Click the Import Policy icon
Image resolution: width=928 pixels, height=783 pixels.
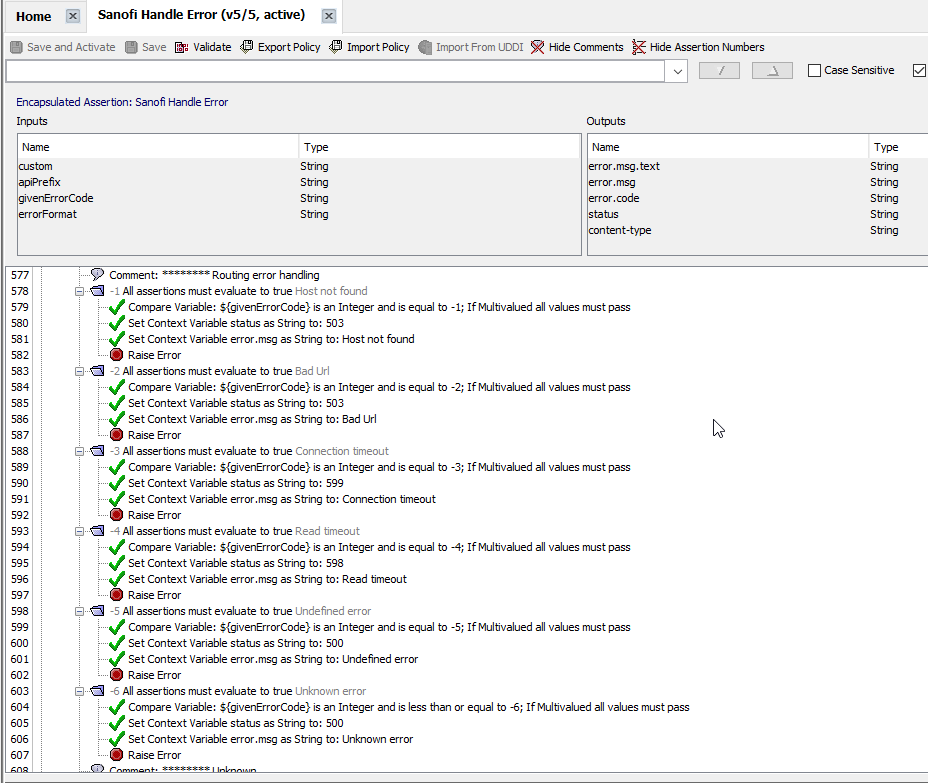tap(336, 47)
